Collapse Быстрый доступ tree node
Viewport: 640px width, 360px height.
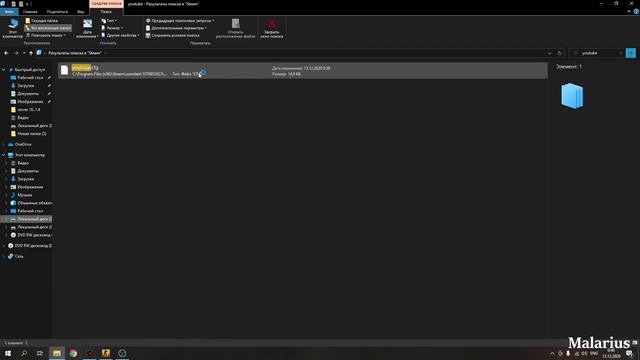4,70
